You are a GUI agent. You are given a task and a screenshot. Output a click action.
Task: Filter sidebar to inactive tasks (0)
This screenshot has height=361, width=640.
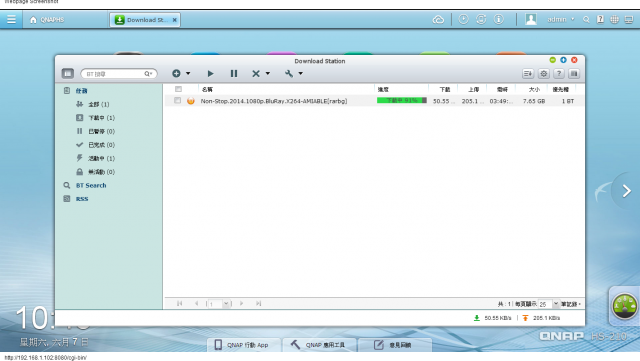[x=101, y=172]
